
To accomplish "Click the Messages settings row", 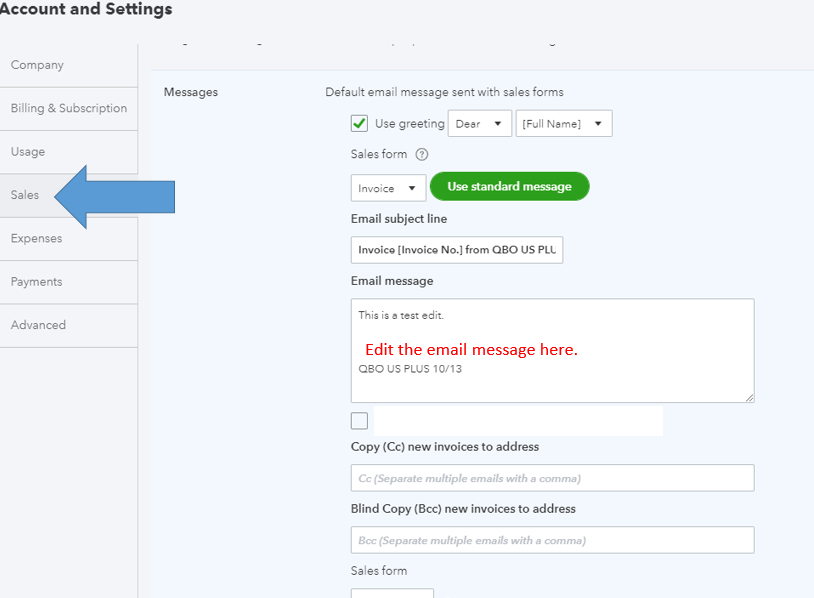I will [x=191, y=91].
